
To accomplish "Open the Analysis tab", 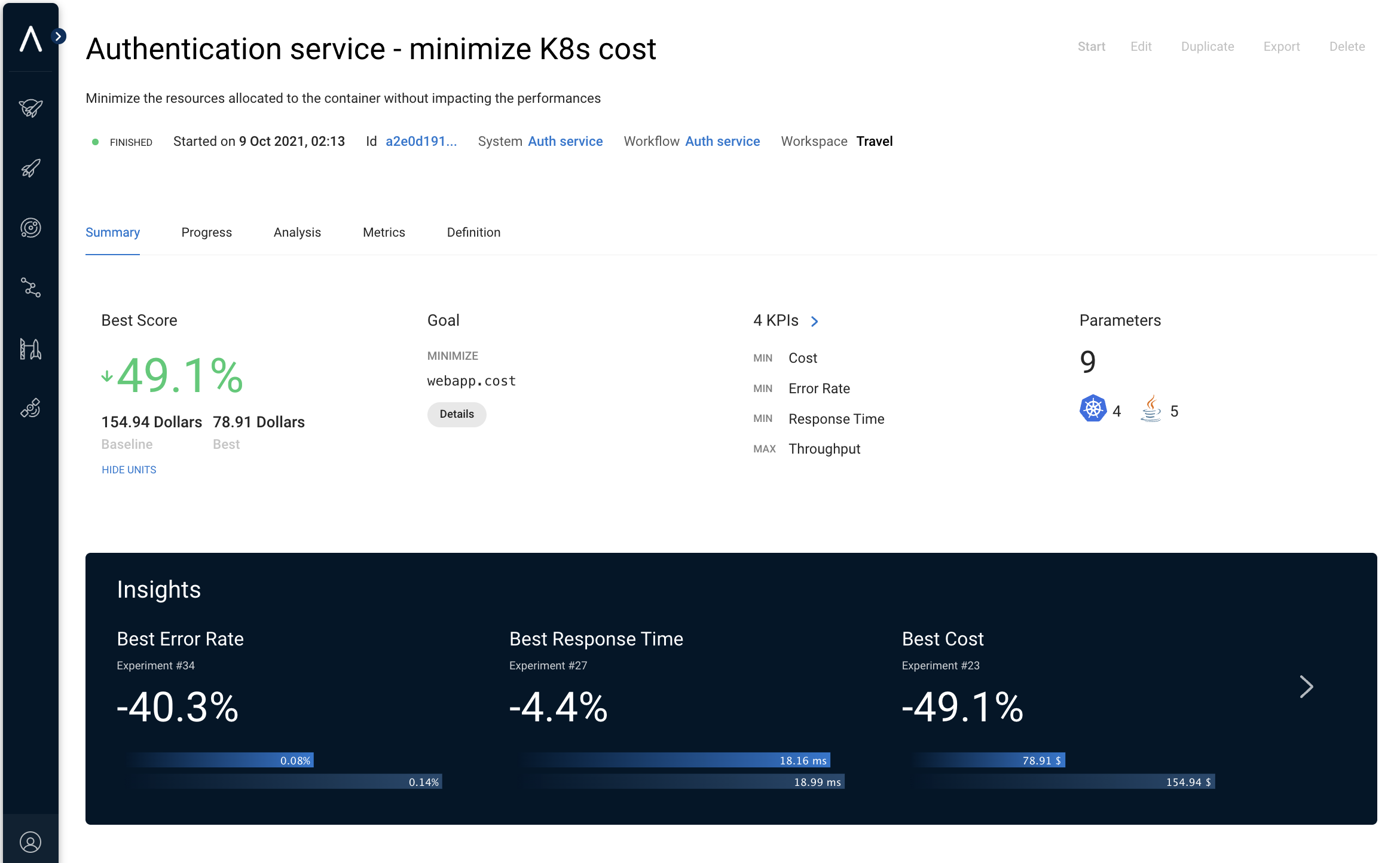I will 297,232.
